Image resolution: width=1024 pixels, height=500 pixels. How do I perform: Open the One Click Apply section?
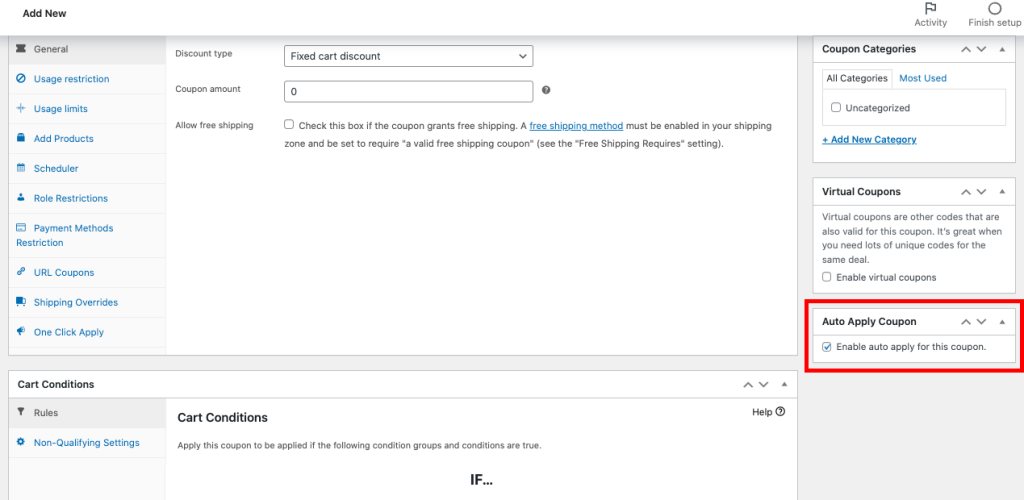(88, 332)
